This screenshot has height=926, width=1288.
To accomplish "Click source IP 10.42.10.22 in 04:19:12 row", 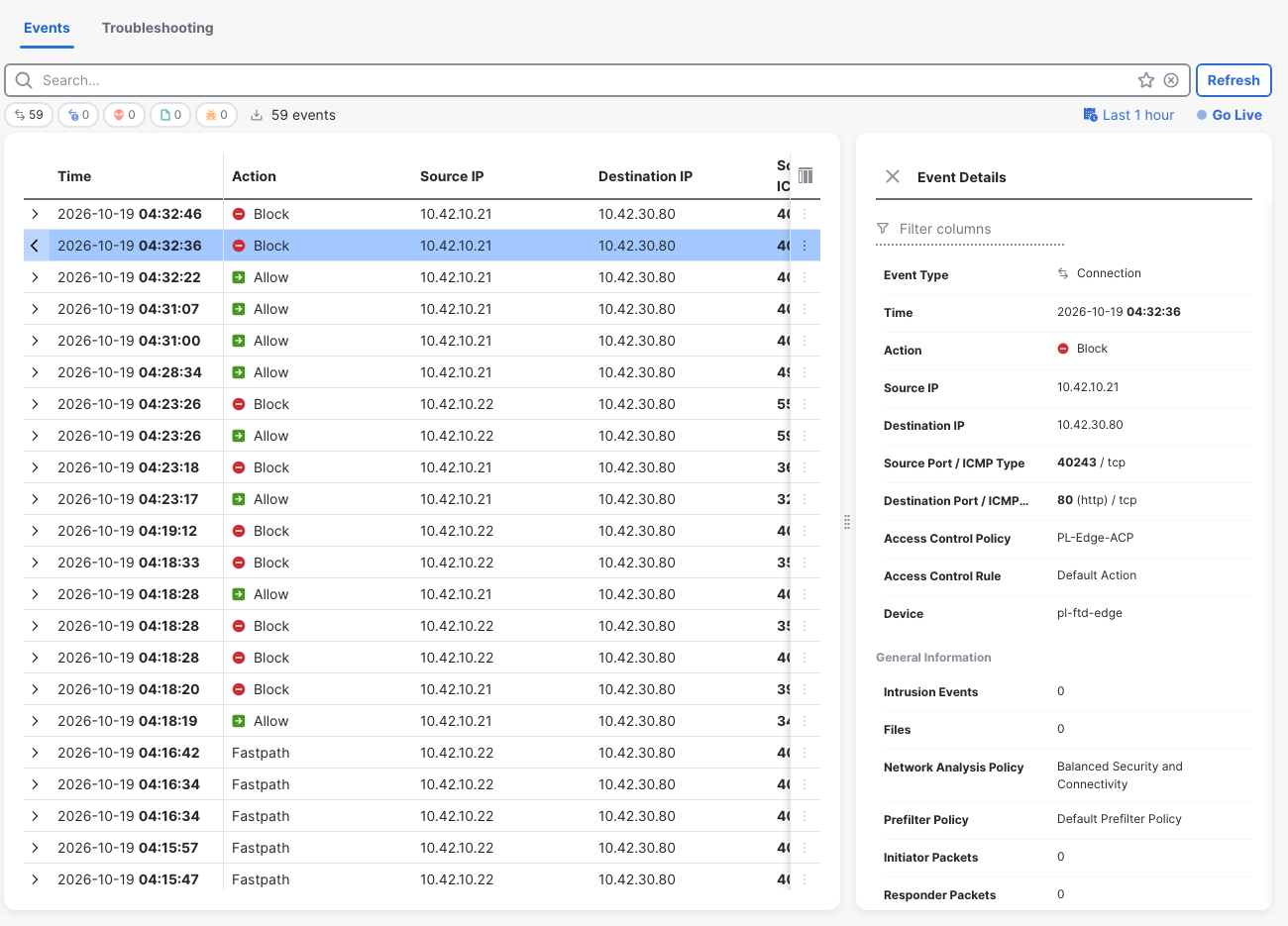I will (x=457, y=531).
